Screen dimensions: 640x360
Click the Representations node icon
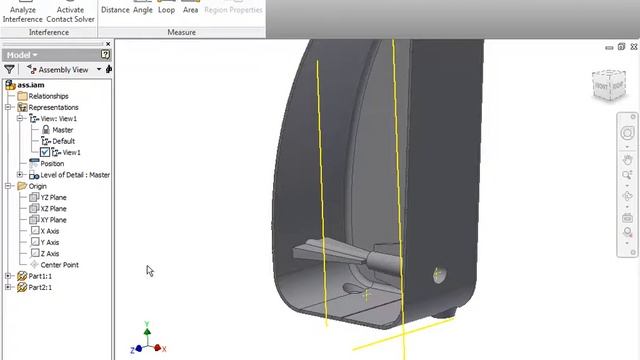22,107
